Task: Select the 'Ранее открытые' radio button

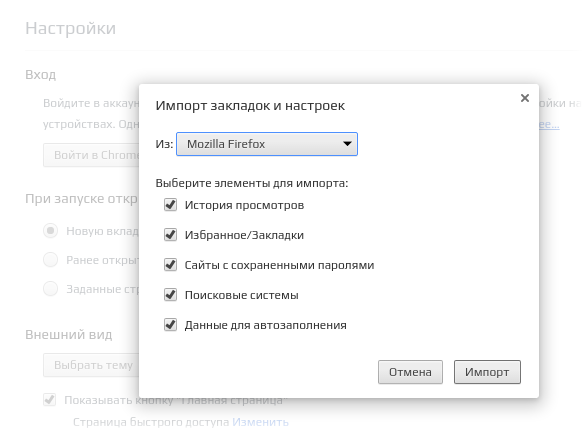Action: (x=50, y=260)
